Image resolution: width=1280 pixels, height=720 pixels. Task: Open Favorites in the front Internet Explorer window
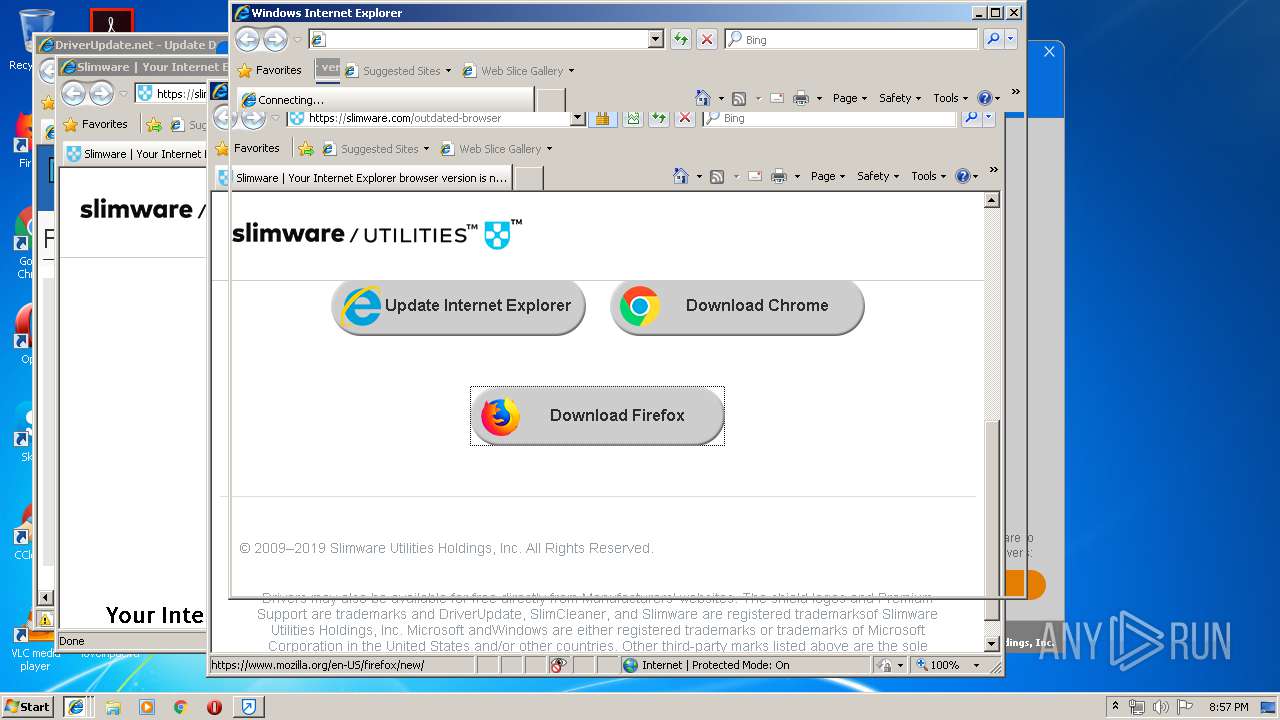pos(269,70)
